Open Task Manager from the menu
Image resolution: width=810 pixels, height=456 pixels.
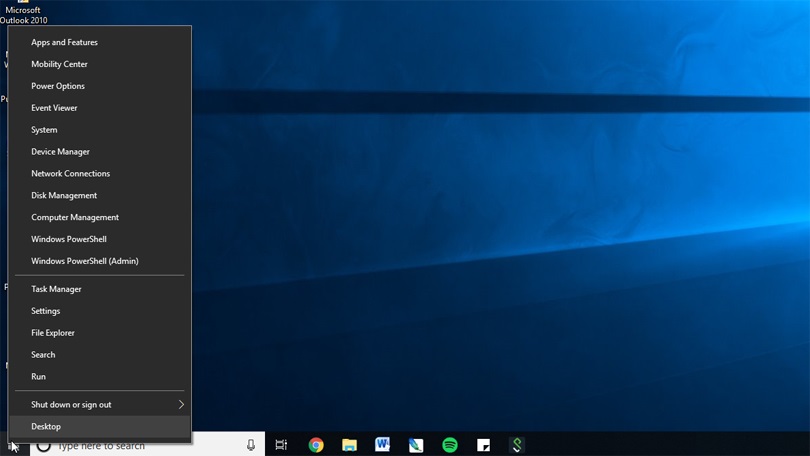pyautogui.click(x=100, y=289)
